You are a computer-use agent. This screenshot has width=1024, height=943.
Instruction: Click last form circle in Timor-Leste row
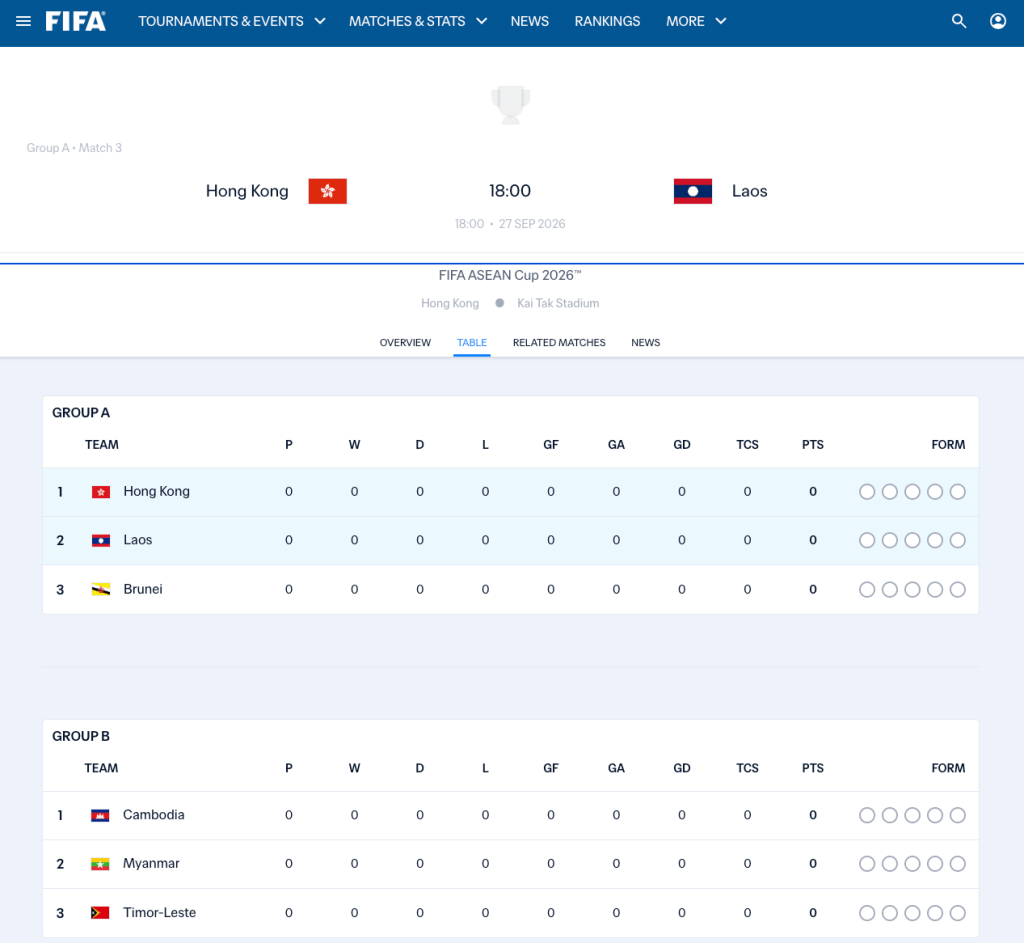957,913
